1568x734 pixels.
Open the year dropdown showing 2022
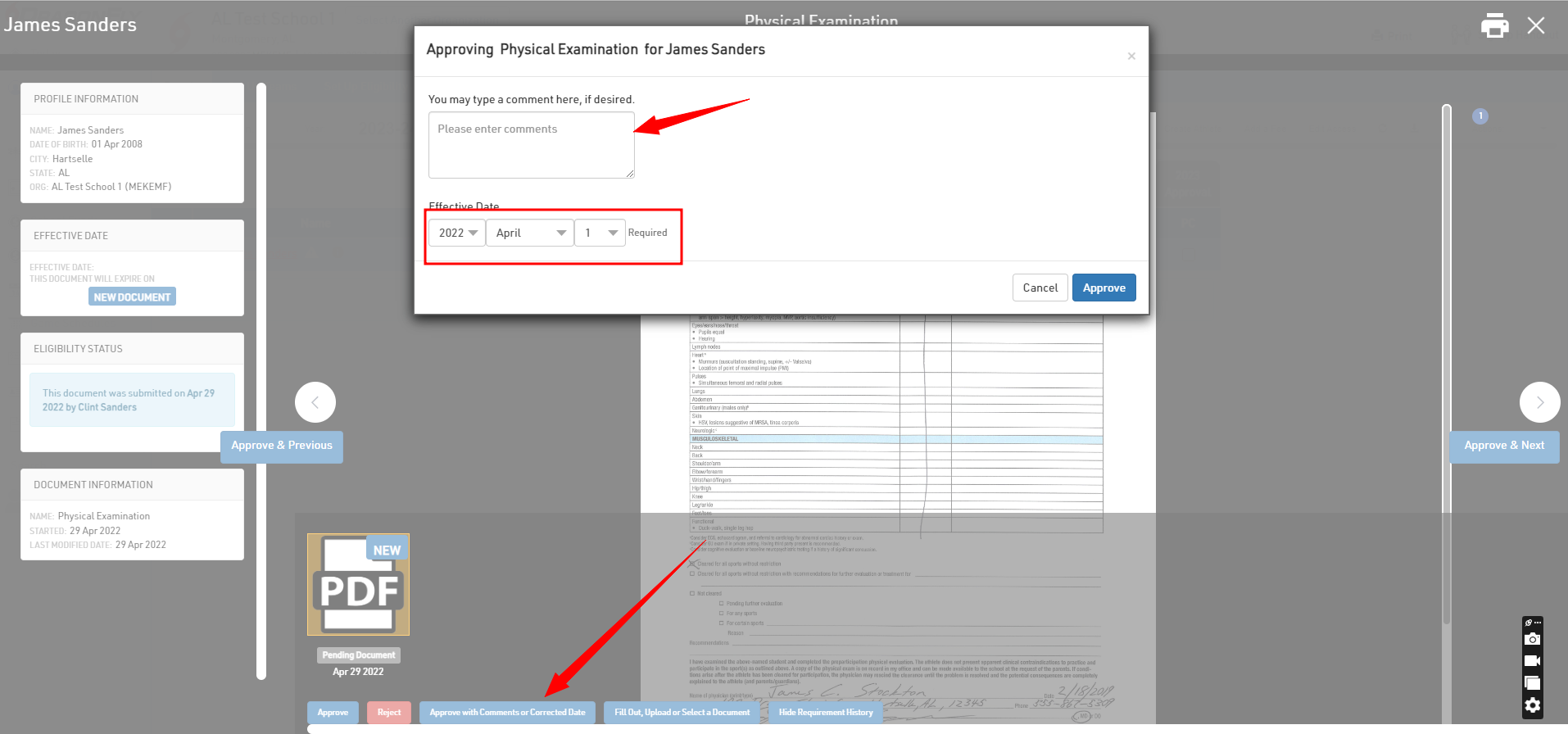[x=457, y=233]
